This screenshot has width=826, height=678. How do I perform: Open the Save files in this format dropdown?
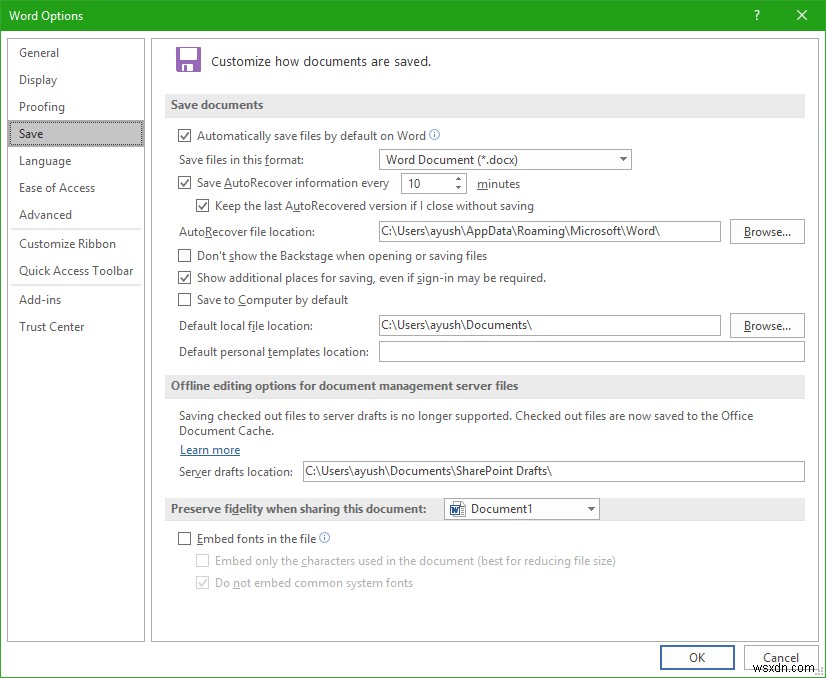point(623,159)
